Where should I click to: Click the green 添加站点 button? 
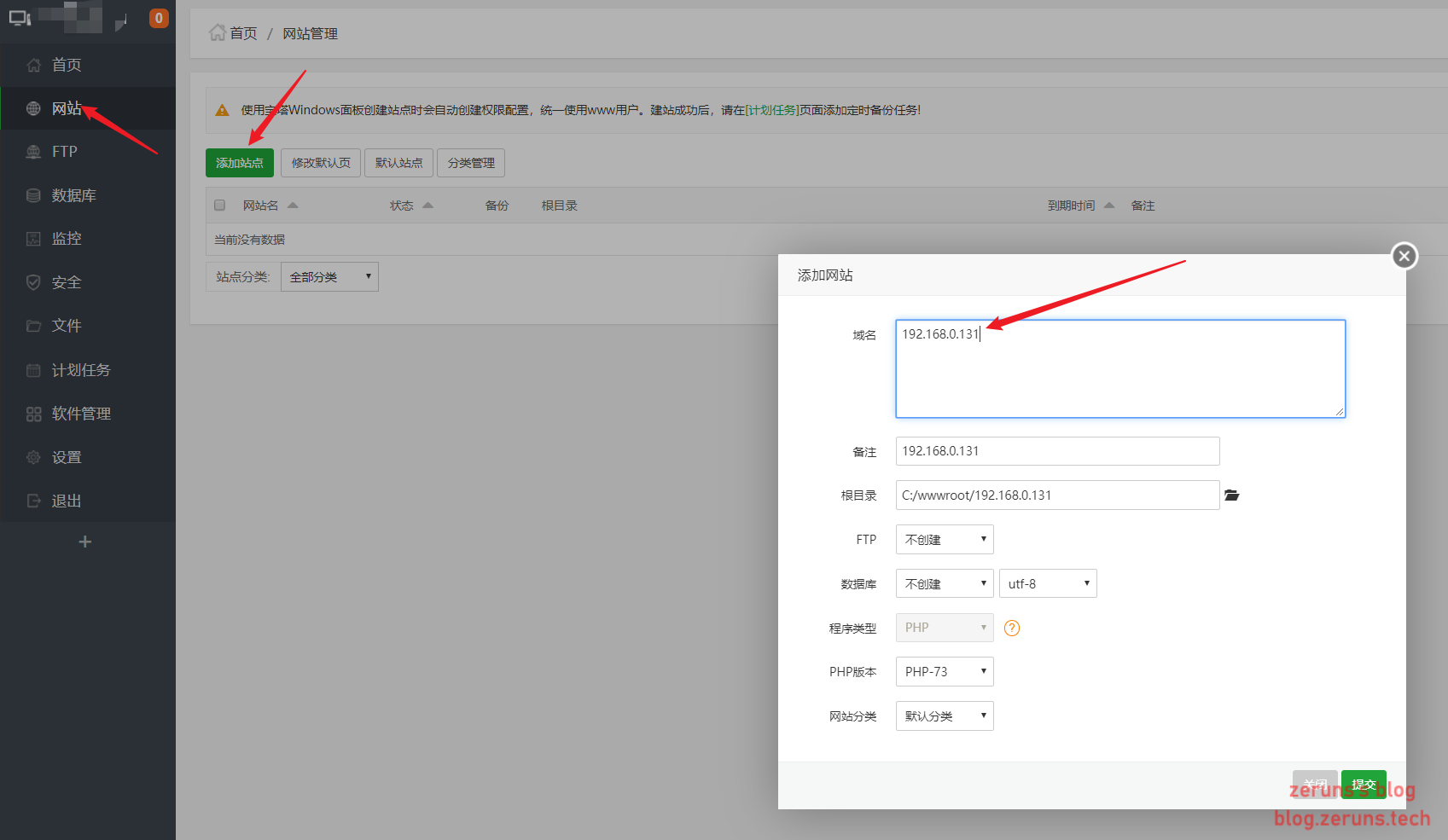(239, 162)
